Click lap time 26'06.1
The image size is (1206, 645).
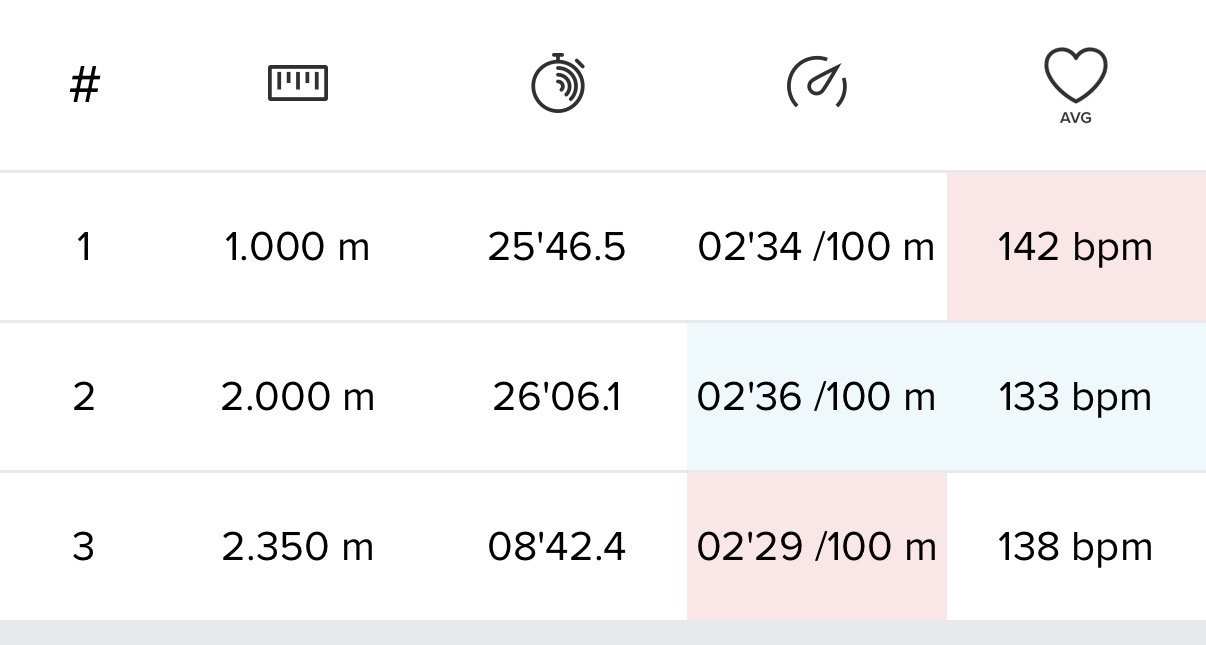[557, 397]
